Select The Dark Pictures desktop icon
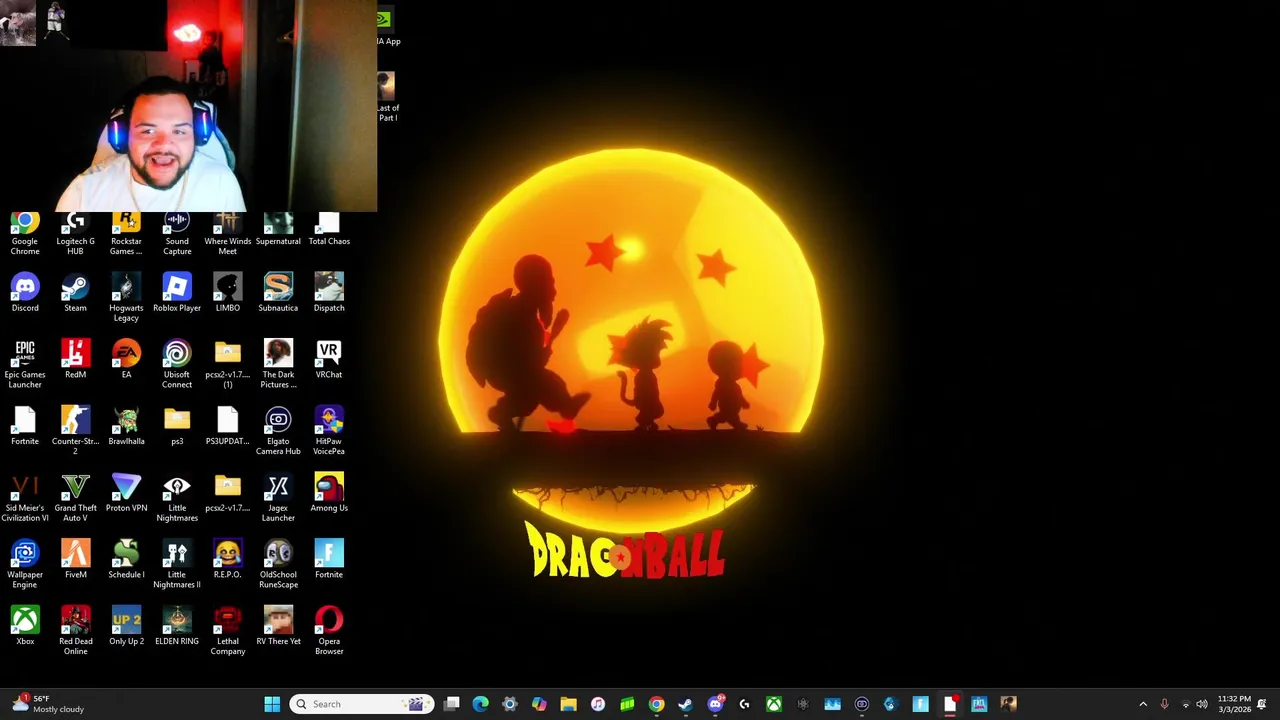 (x=278, y=364)
